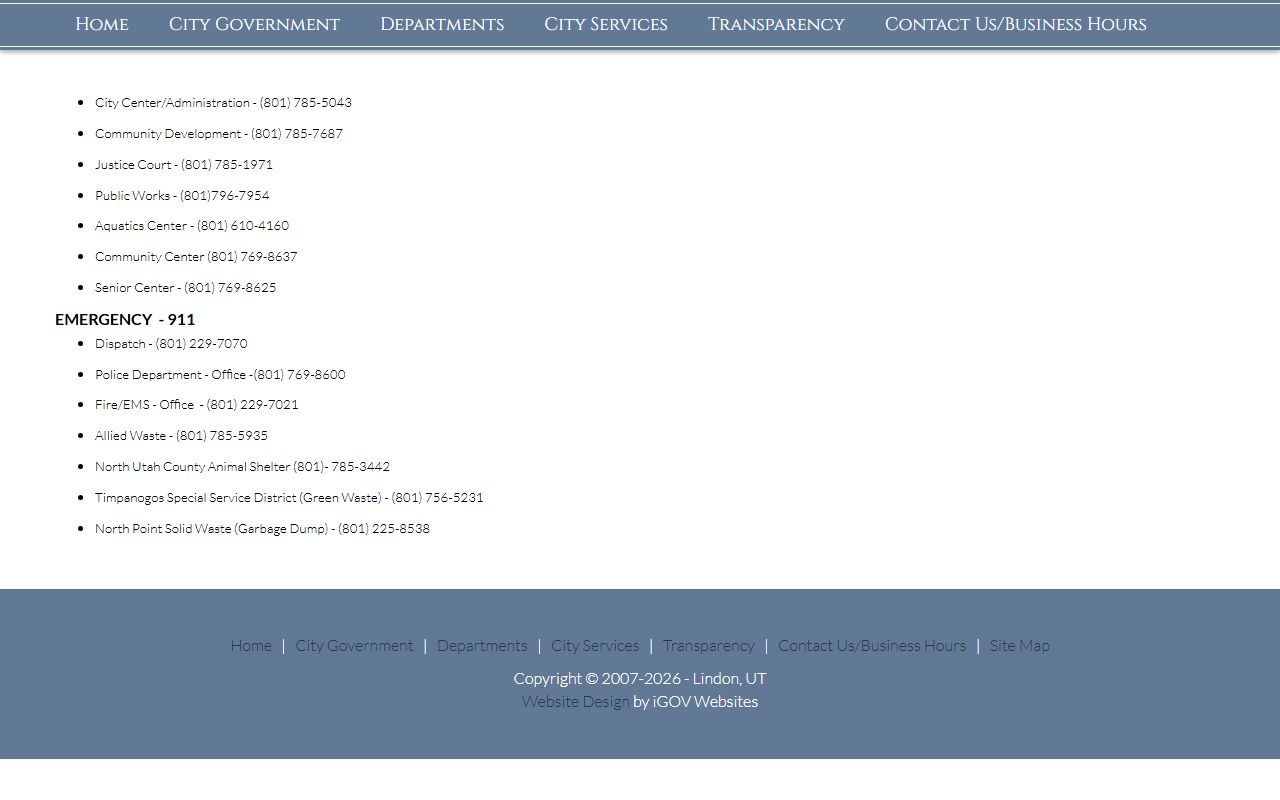Screen dimensions: 1280x800
Task: Select City Center/Administration phone number line
Action: tap(223, 102)
